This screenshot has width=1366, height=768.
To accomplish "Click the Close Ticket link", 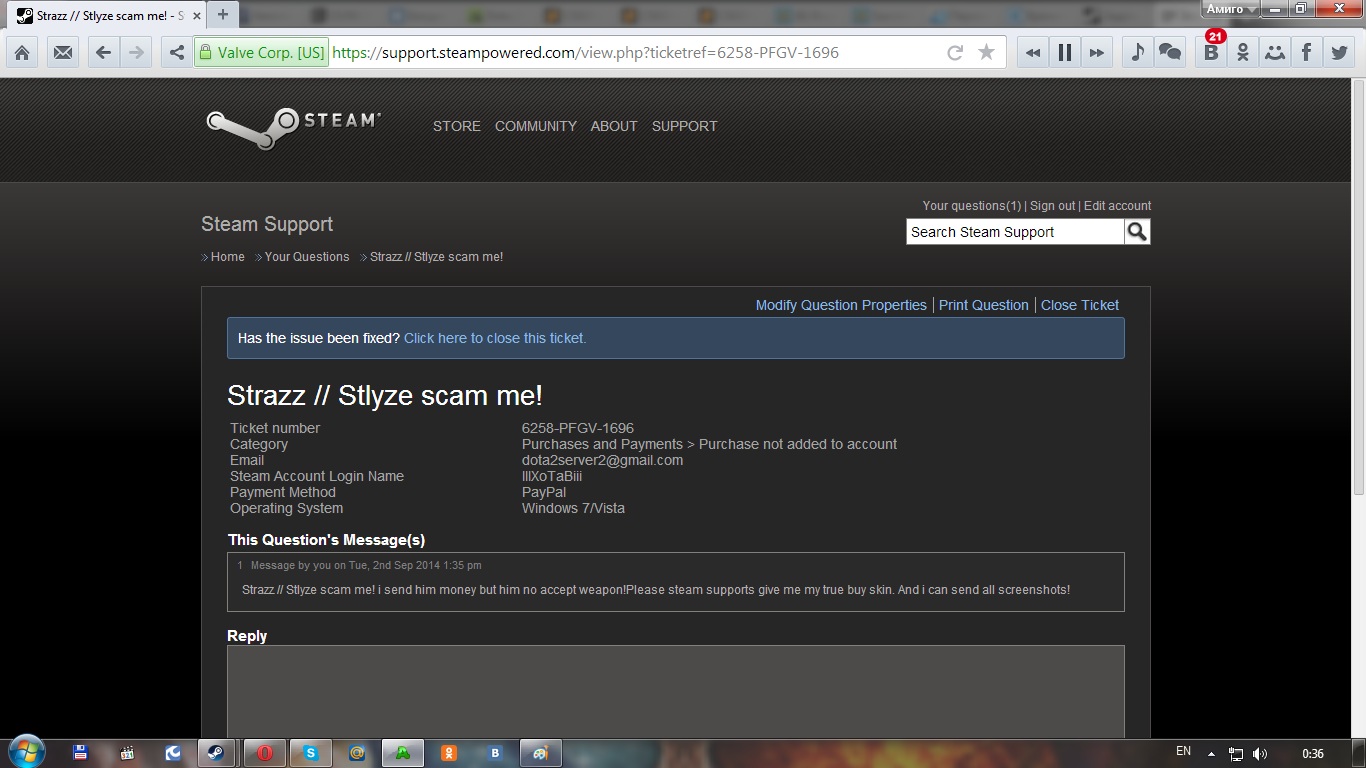I will [x=1080, y=305].
